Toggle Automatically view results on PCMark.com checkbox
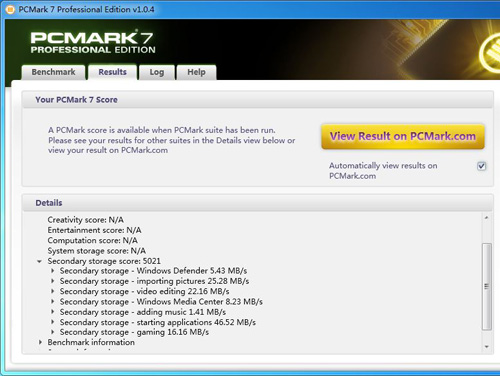 [x=481, y=166]
